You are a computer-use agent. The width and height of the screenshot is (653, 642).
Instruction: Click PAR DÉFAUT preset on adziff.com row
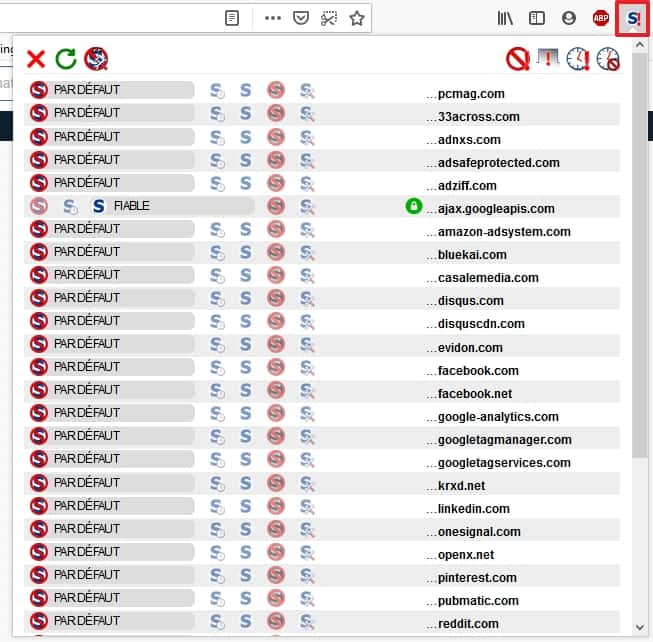point(112,183)
